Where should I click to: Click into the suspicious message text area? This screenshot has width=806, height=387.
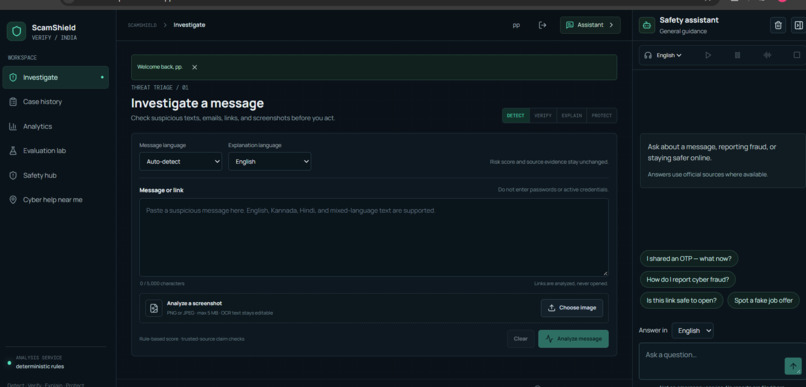pos(374,238)
